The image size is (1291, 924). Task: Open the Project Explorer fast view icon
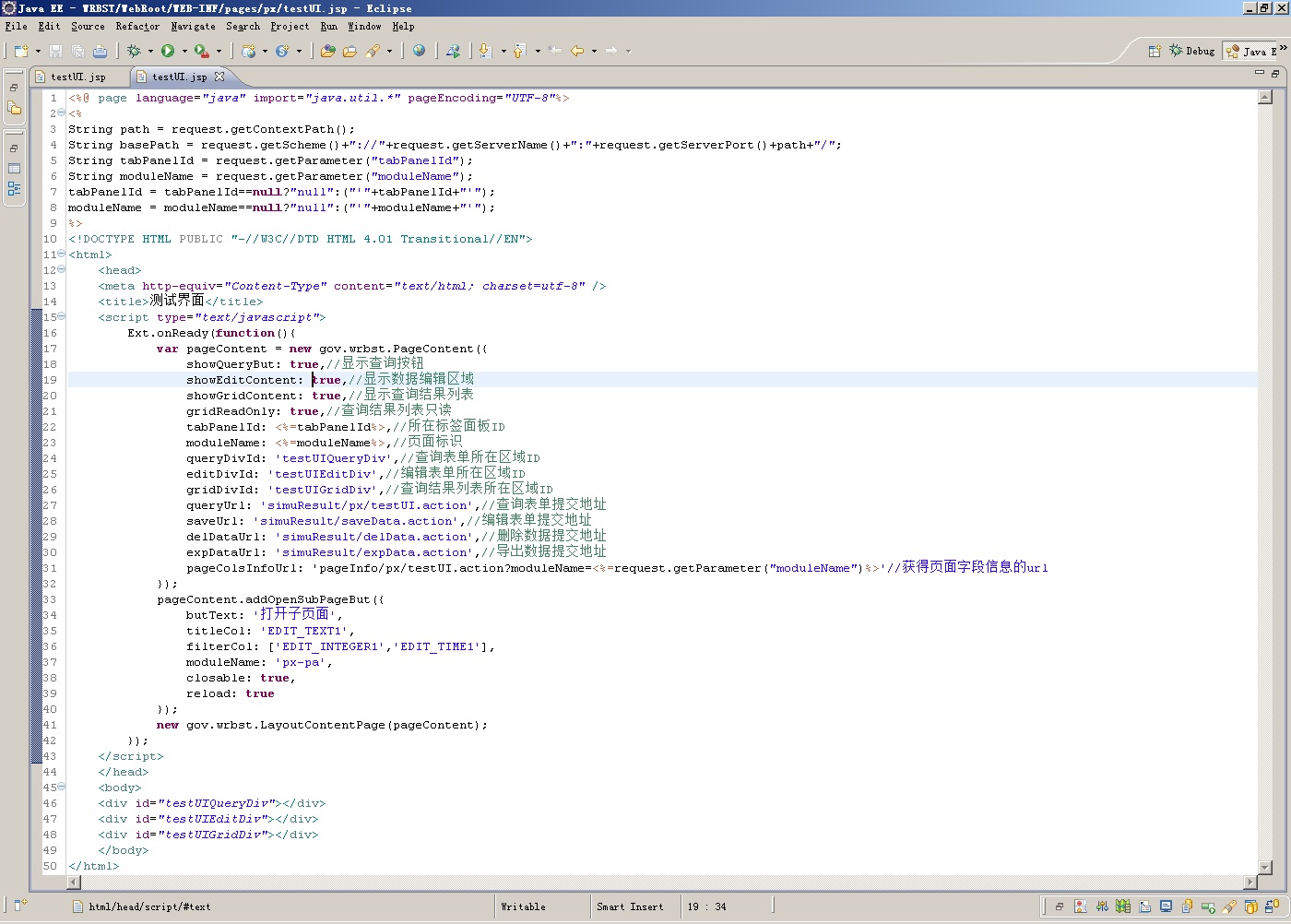(14, 108)
